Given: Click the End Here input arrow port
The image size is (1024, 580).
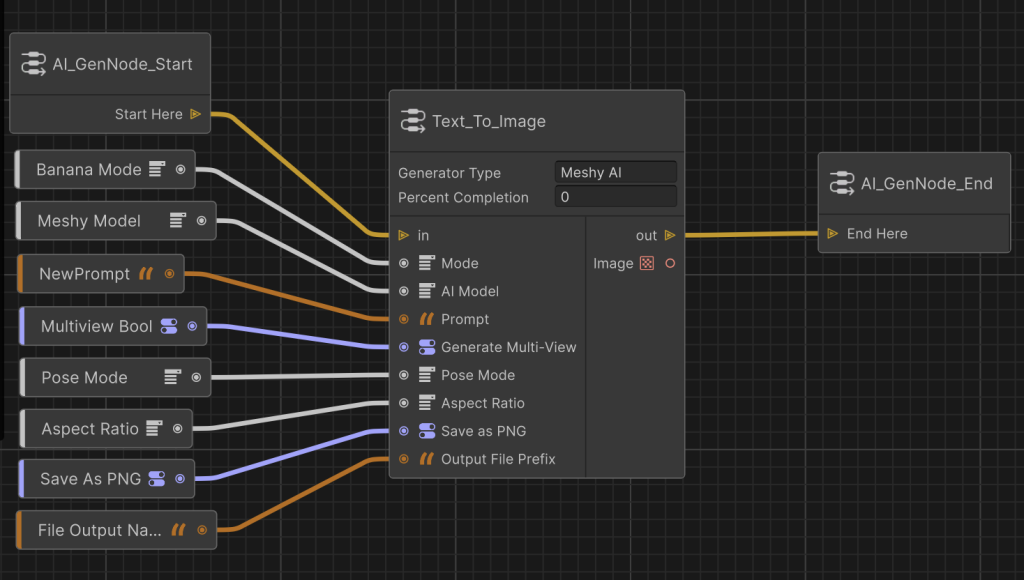Looking at the screenshot, I should tap(833, 234).
